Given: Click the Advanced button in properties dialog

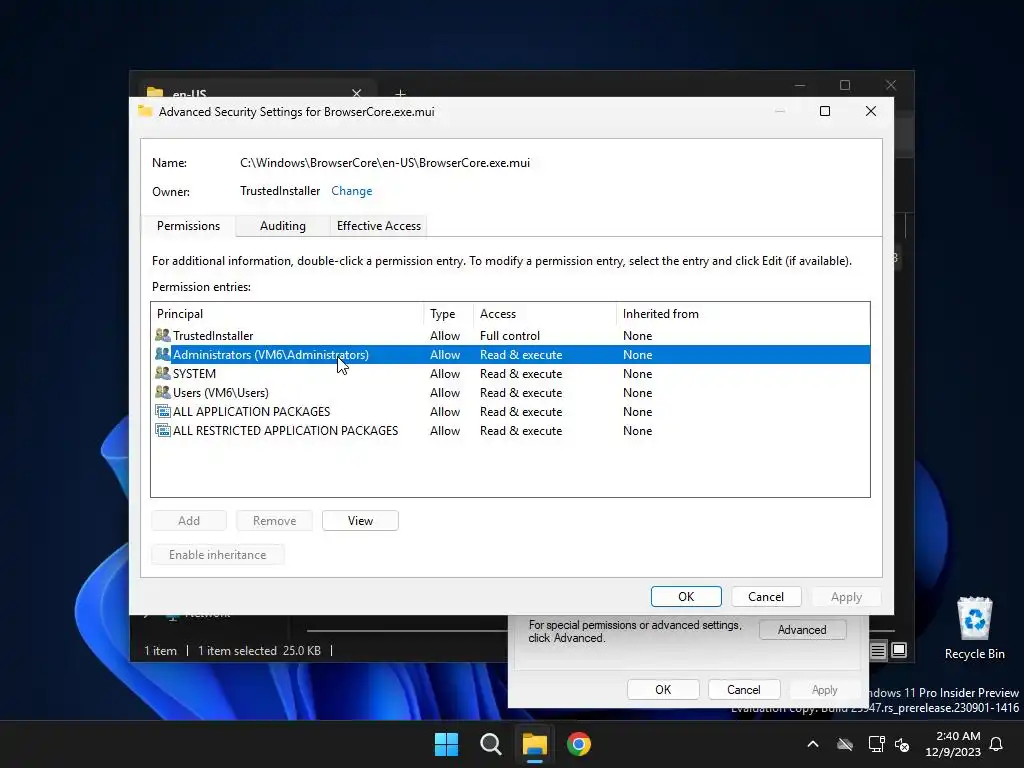Looking at the screenshot, I should click(x=802, y=630).
